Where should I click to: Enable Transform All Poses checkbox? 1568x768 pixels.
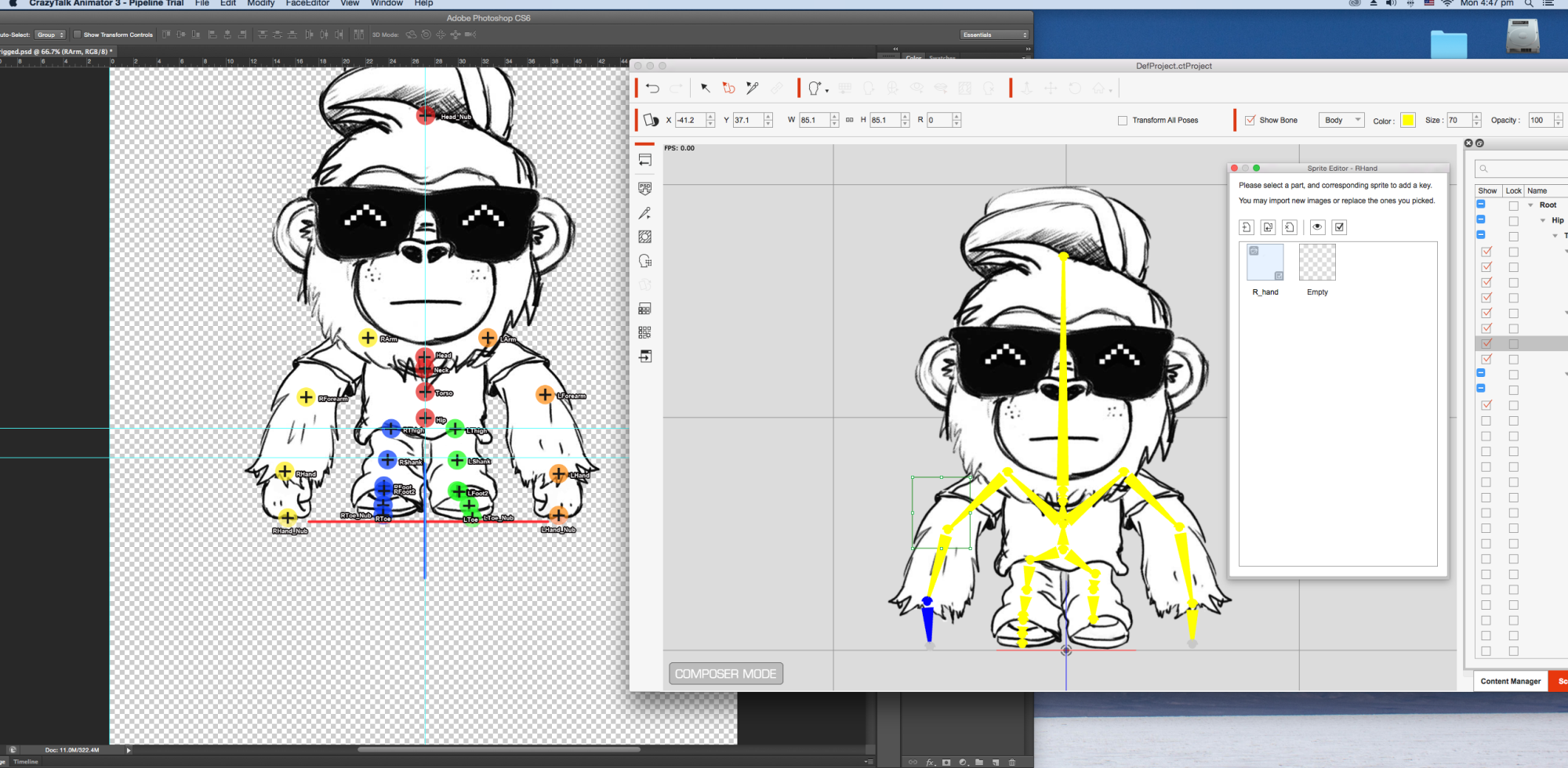coord(1123,121)
